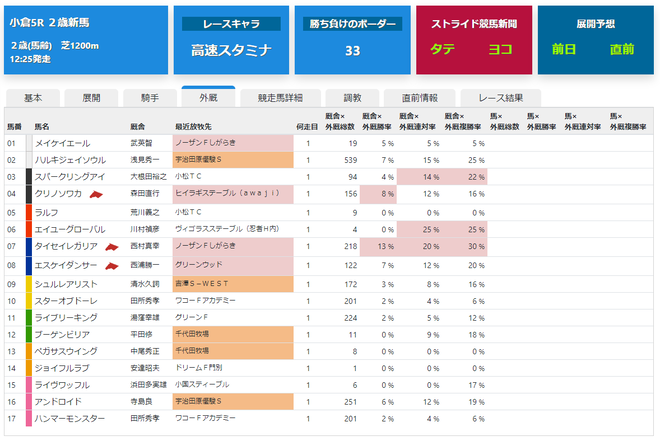
Task: Click the red horse icon beside クリノソウカ
Action: [x=96, y=194]
